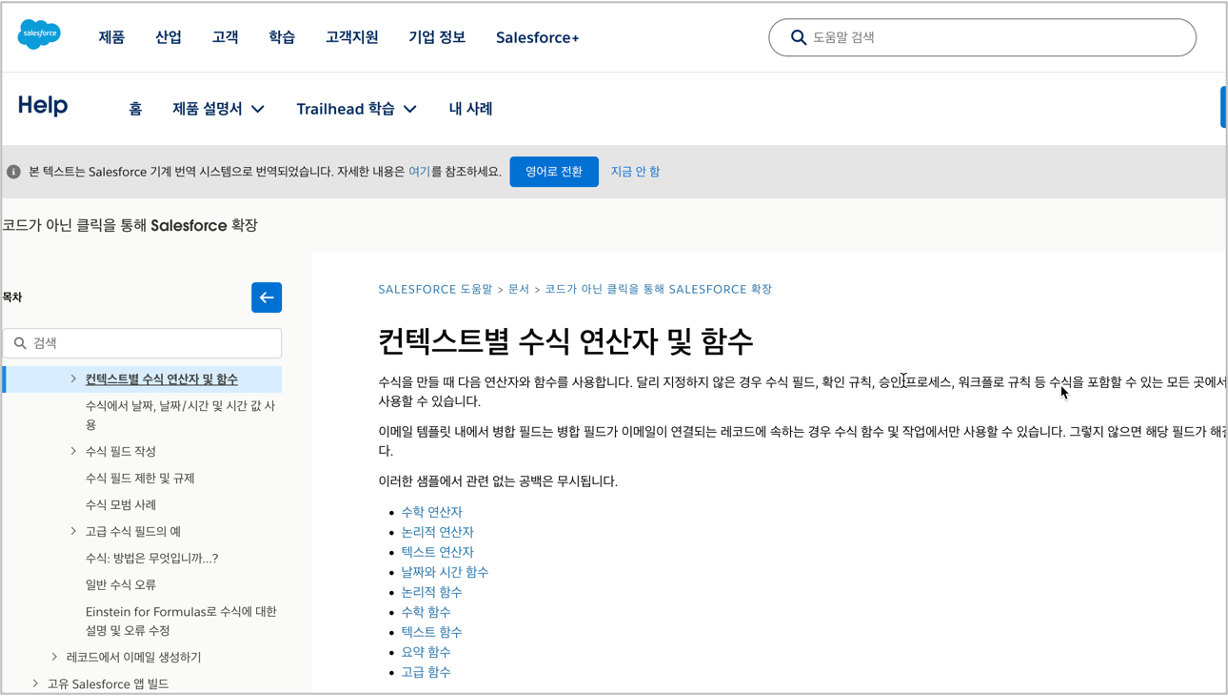Screen dimensions: 1228x696
Task: Dismiss translation with 지금 안 함
Action: point(635,171)
